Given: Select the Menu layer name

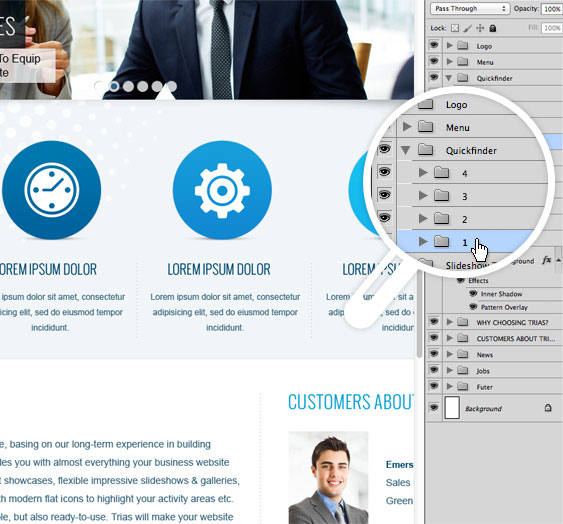Looking at the screenshot, I should pyautogui.click(x=485, y=62).
